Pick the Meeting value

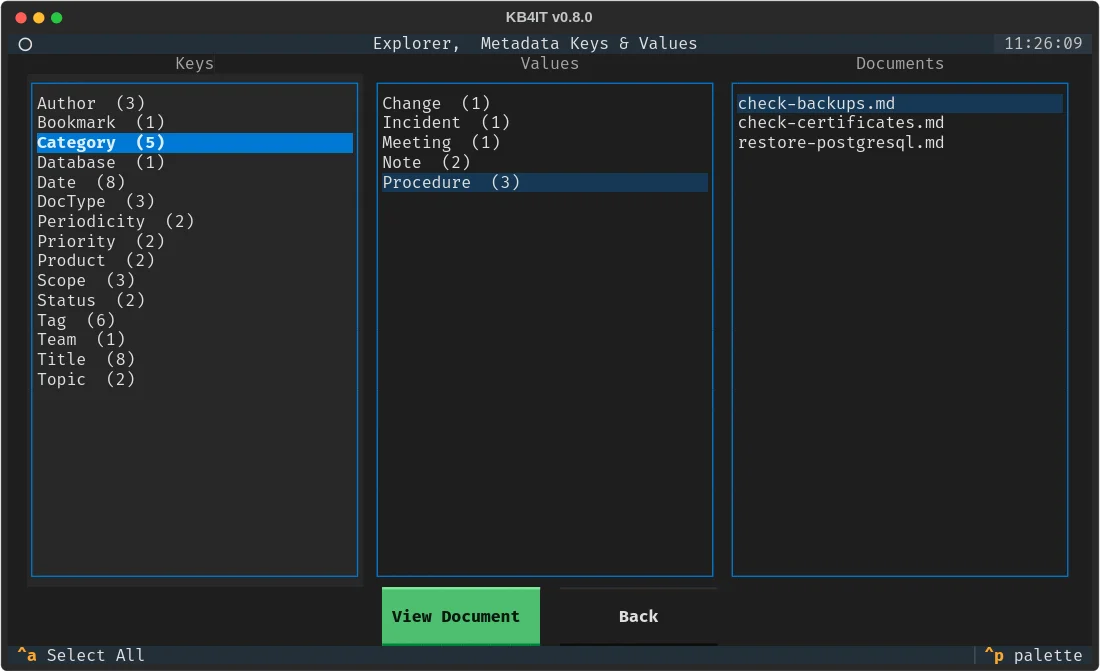(544, 142)
